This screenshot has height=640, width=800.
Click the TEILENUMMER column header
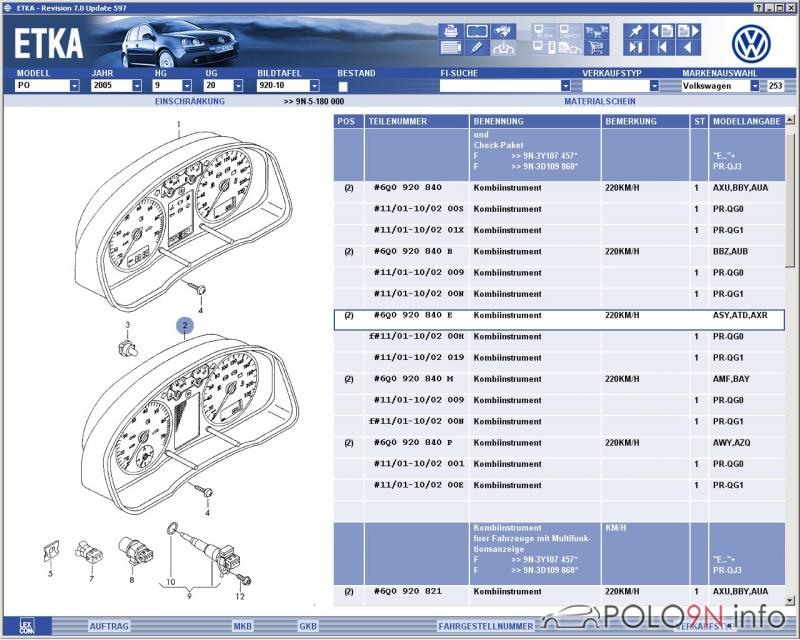coord(417,121)
